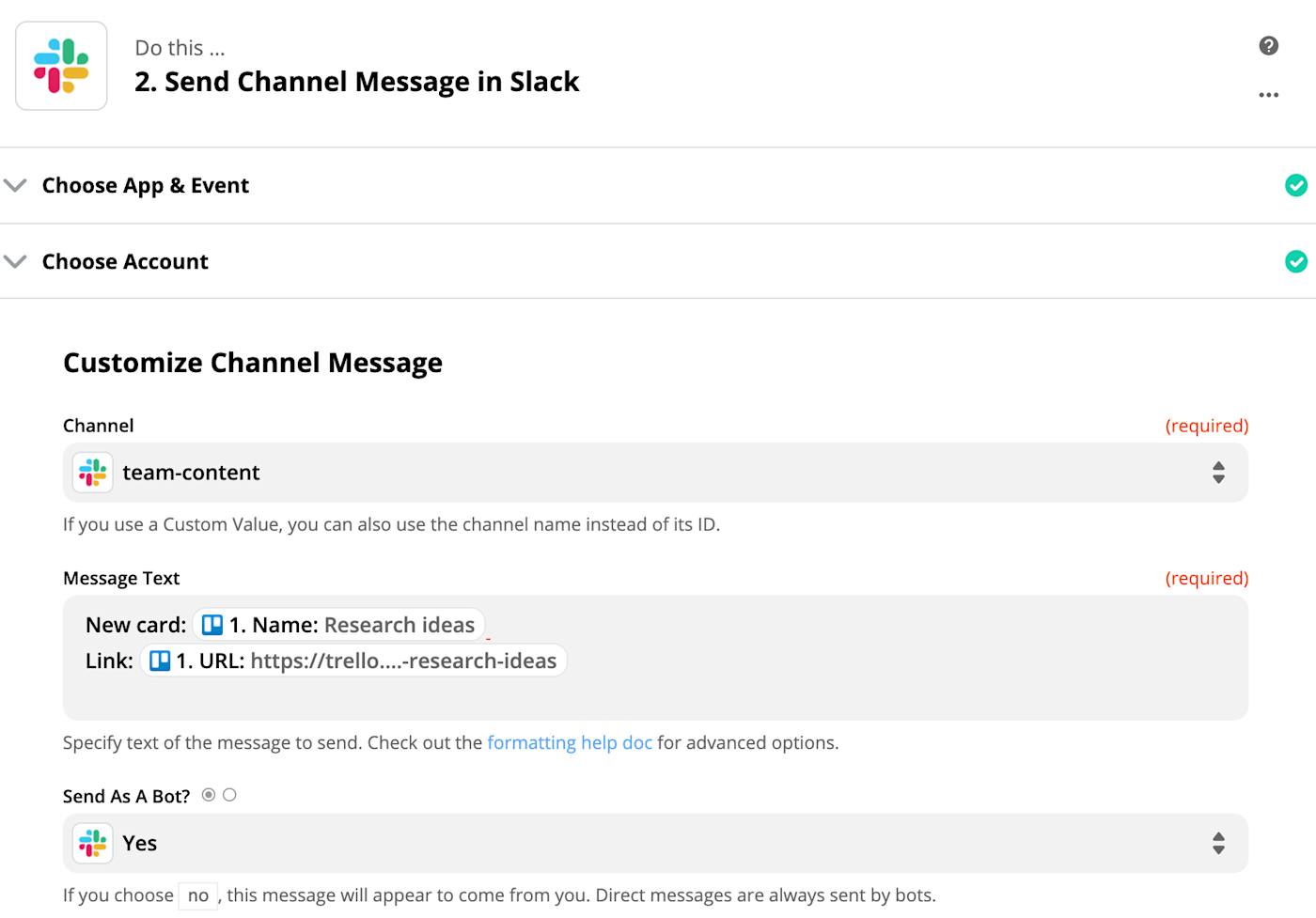This screenshot has height=918, width=1316.
Task: Click the '1. Name: Research ideas' pill
Action: [x=338, y=625]
